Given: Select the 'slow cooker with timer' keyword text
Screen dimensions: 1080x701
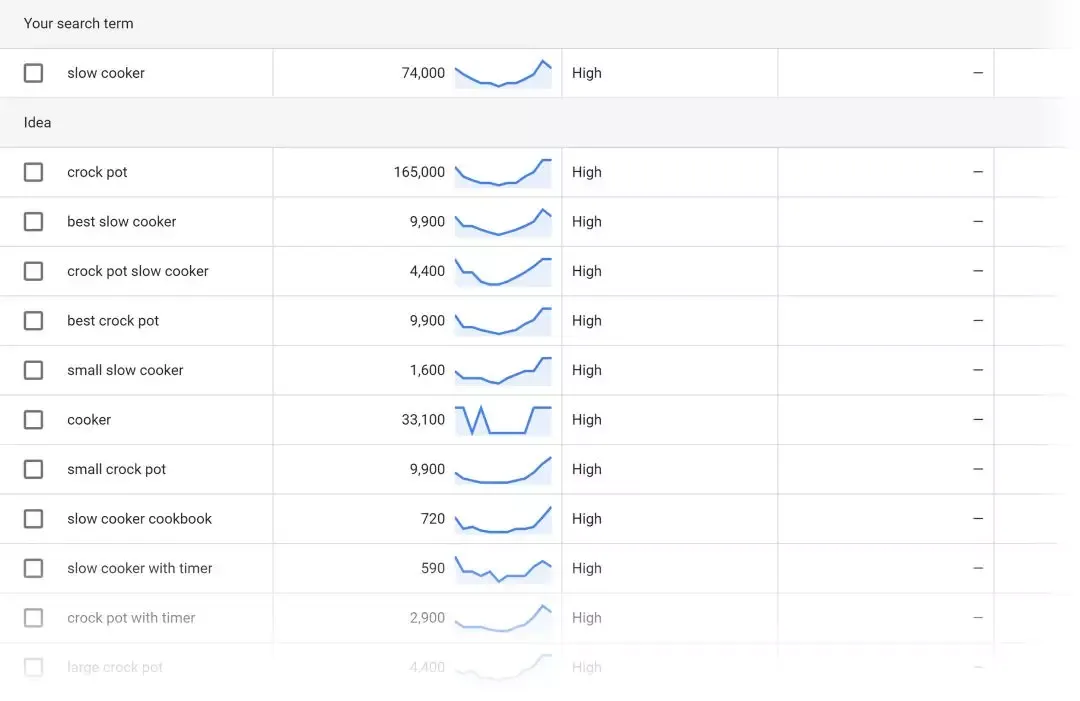Looking at the screenshot, I should pos(140,568).
